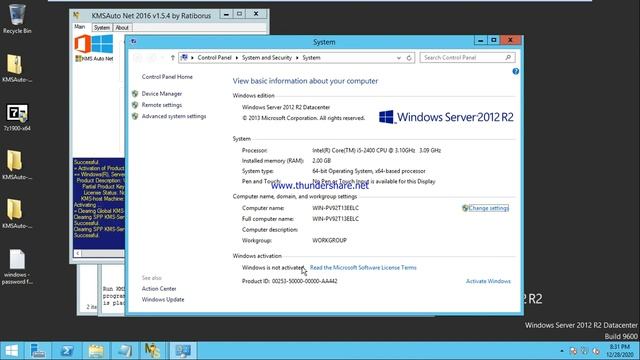Click the Windows logo in KMSAuto window
The image size is (640, 360).
(x=102, y=44)
